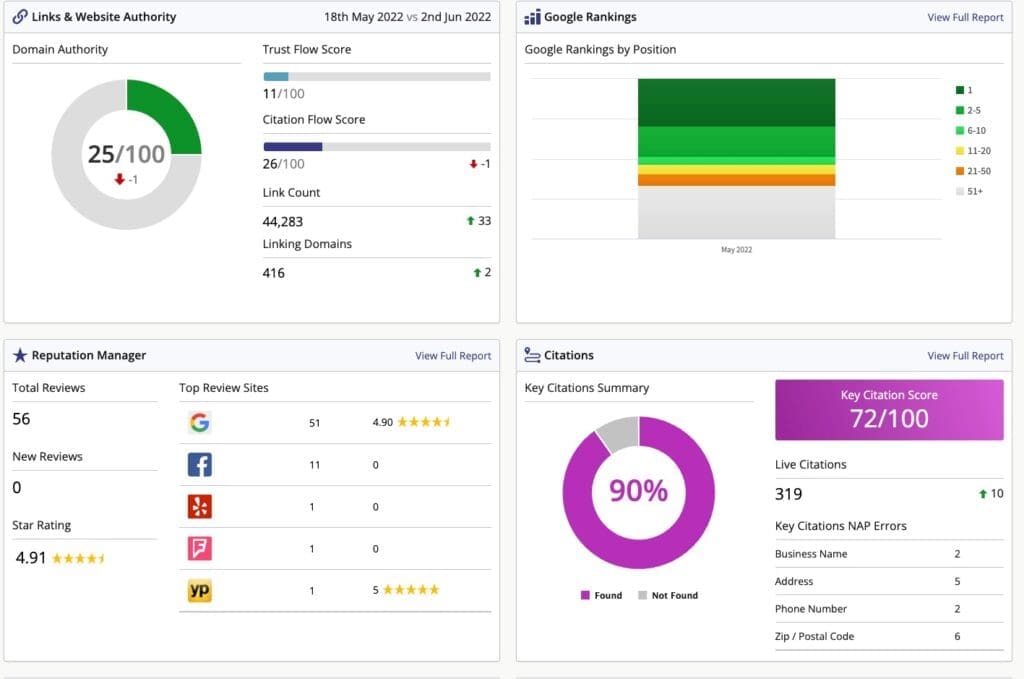Click the Link Count value 44,283
Screen dimensions: 1024x679
coord(283,221)
